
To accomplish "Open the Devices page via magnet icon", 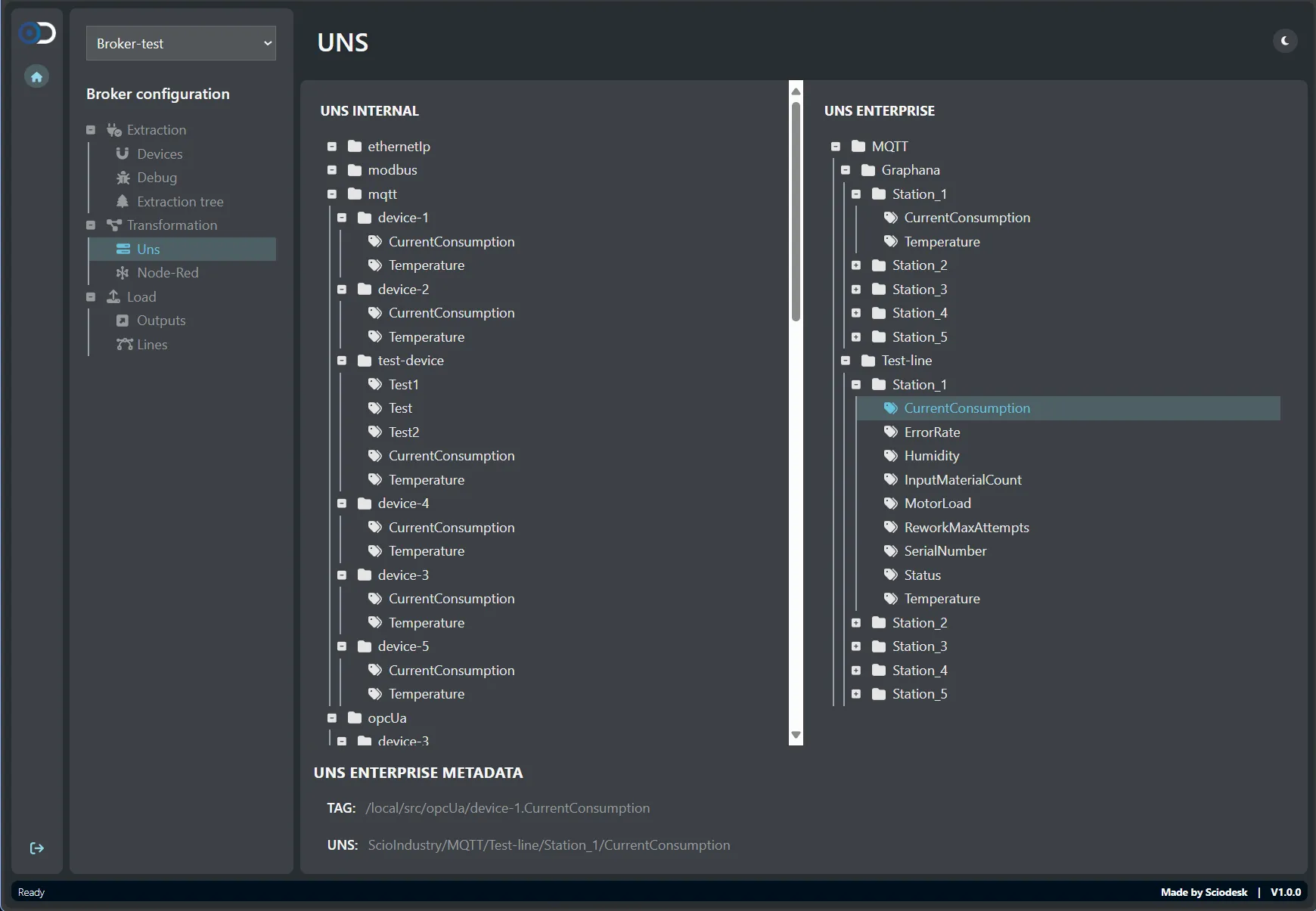I will (x=123, y=153).
